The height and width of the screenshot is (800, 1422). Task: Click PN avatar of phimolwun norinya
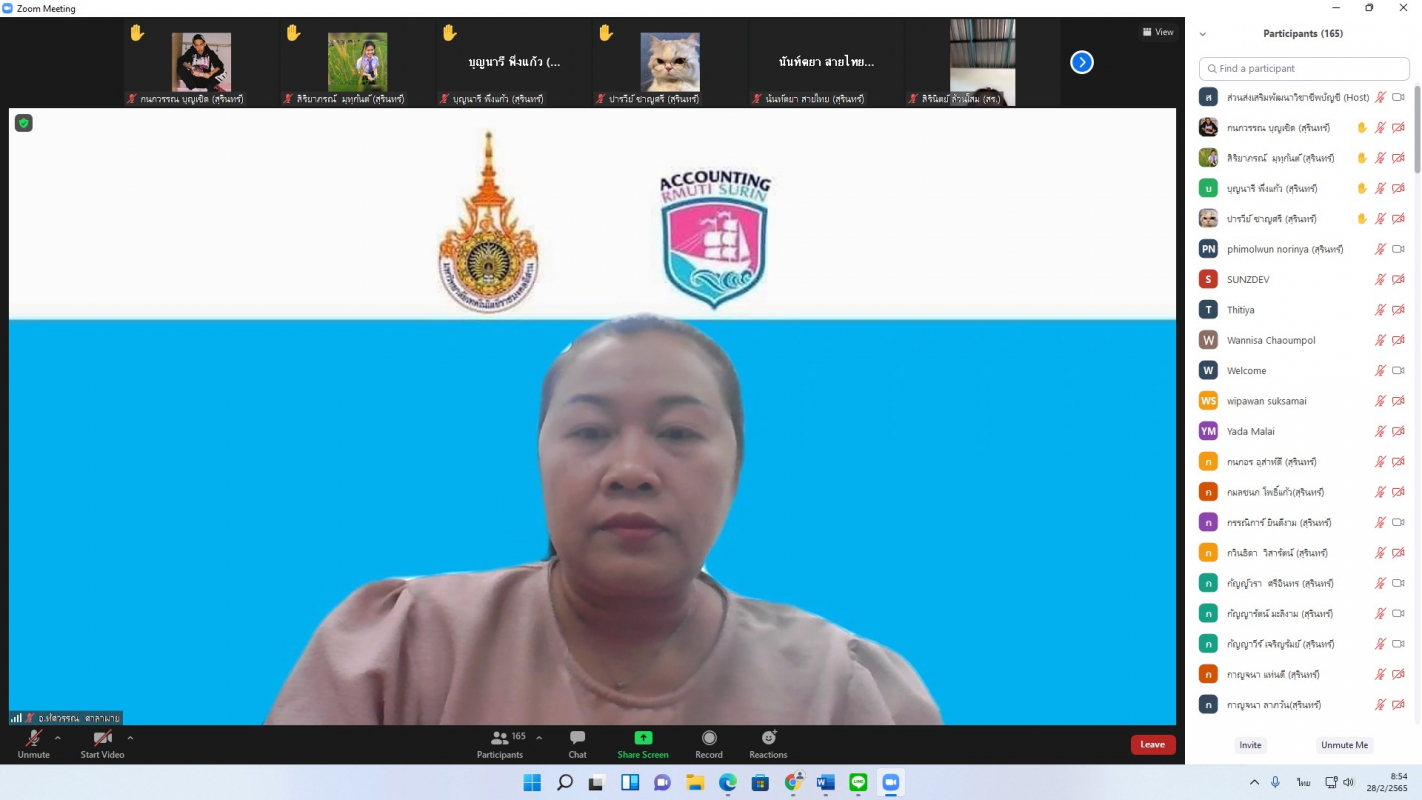[1208, 249]
